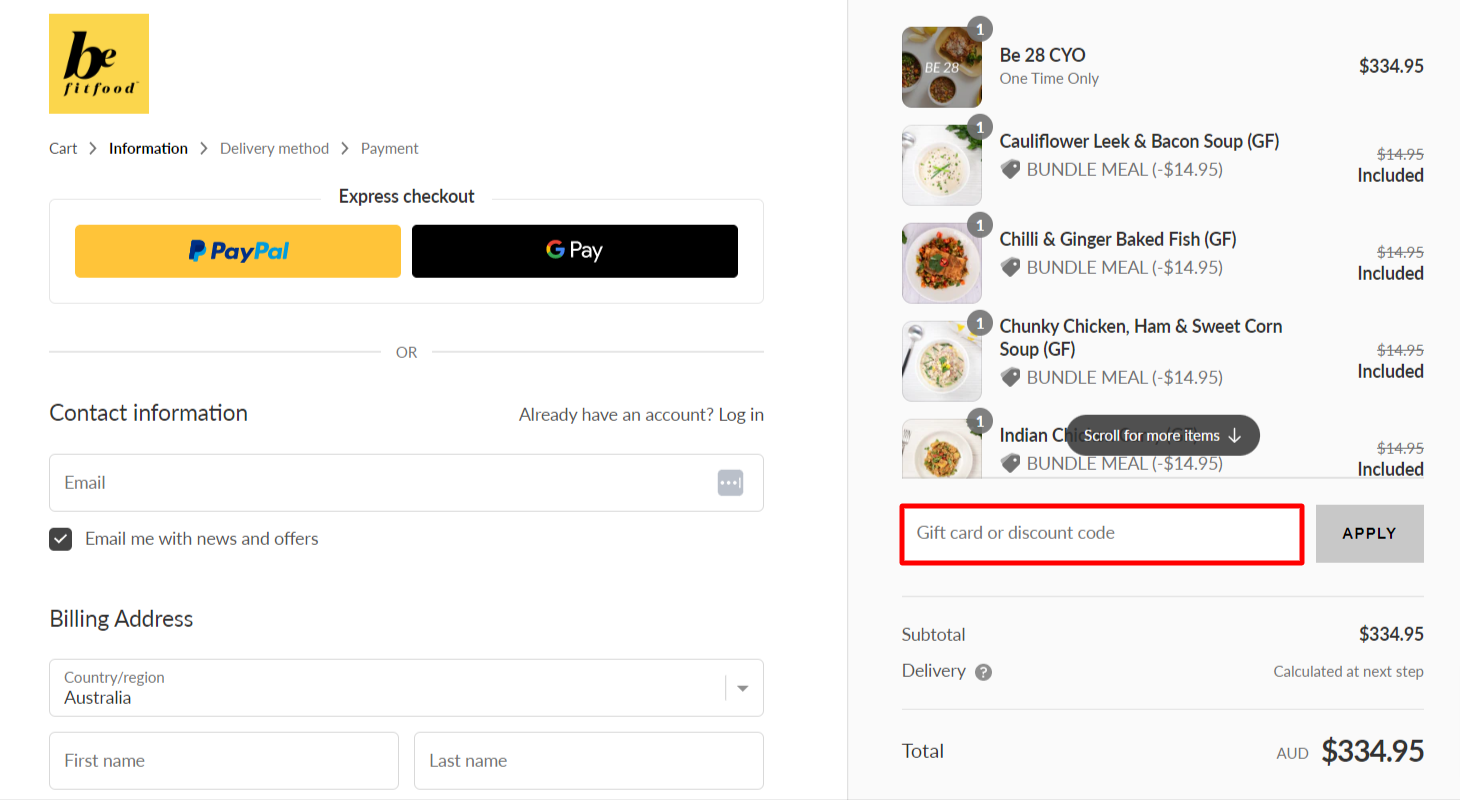Click into the First name field
The image size is (1460, 800).
pos(224,761)
